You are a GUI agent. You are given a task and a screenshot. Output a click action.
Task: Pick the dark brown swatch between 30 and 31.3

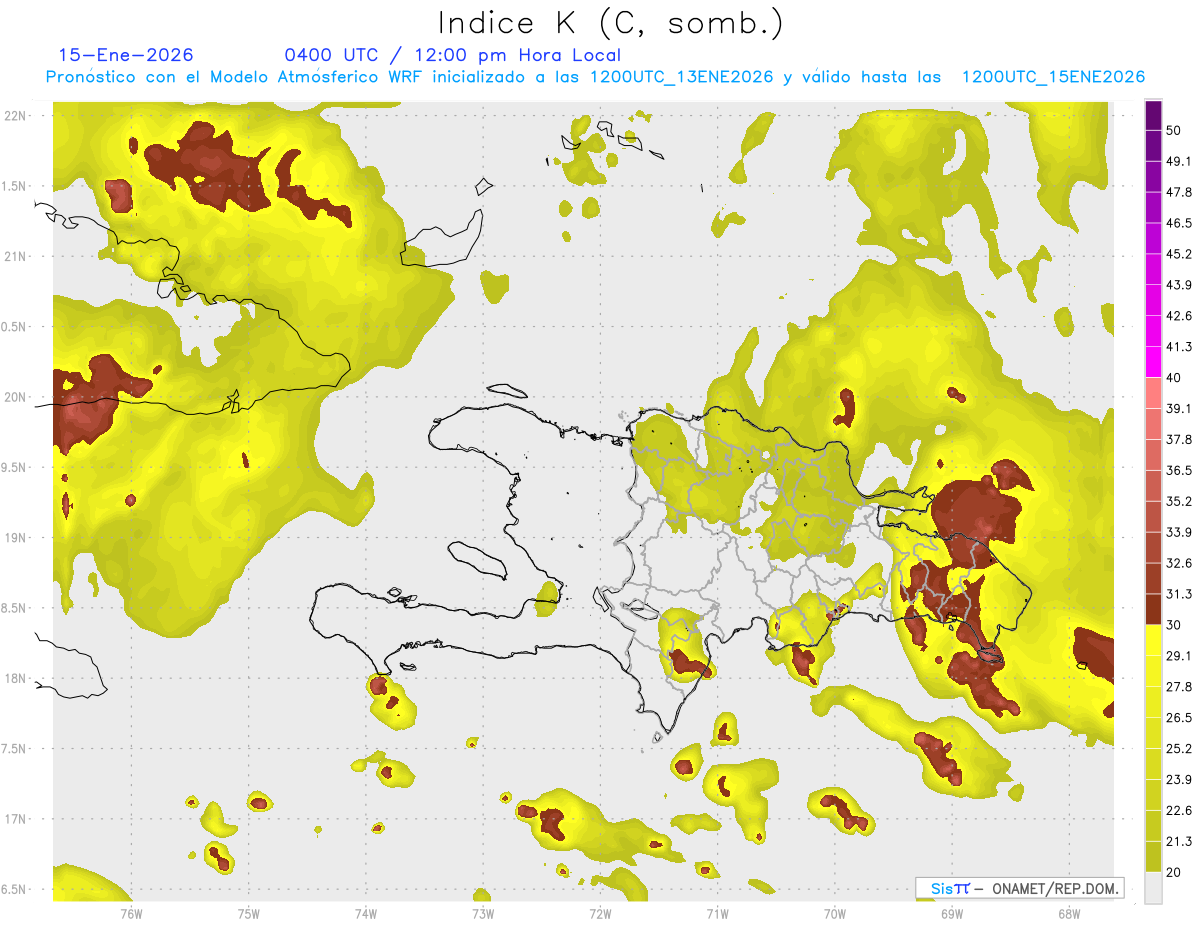pos(1154,610)
